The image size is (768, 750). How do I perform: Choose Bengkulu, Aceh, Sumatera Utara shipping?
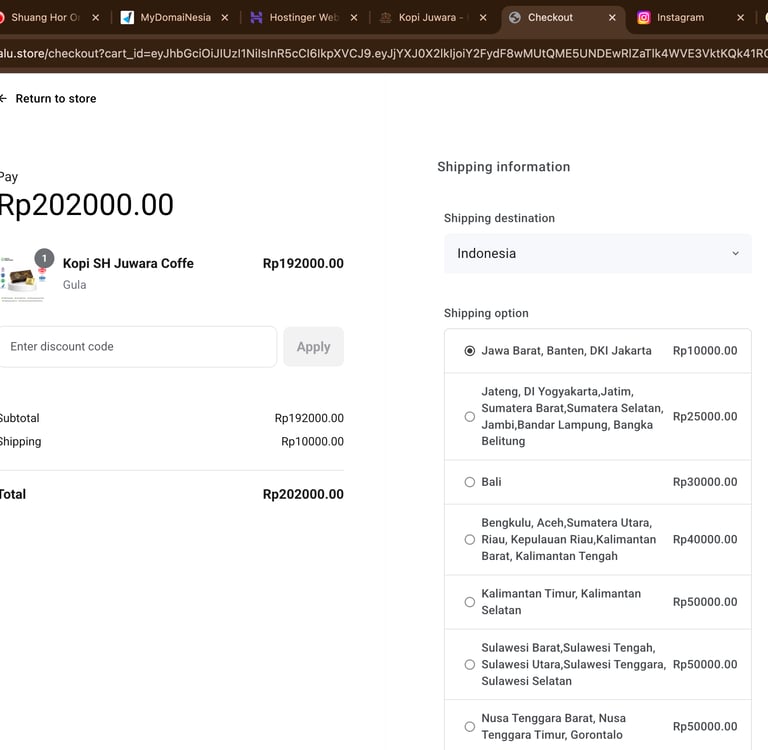tap(470, 539)
